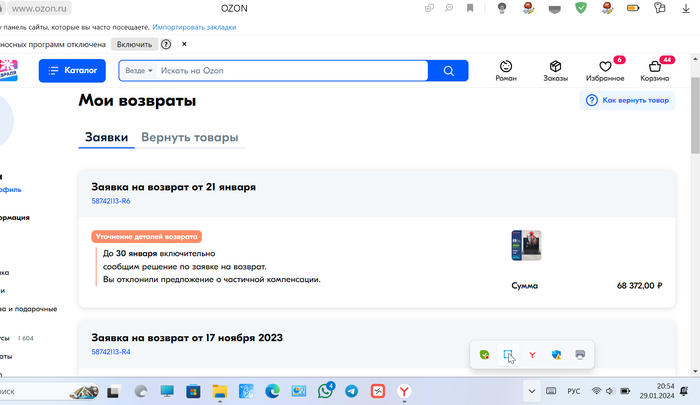Screen dimensions: 700x405
Task: Click the green shield icon in tray popup
Action: (x=484, y=355)
